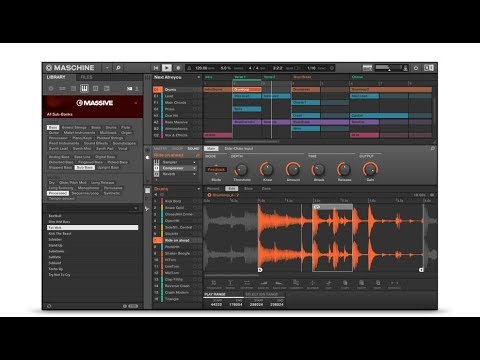This screenshot has width=480, height=360.
Task: Open the Reverb plug-in dropdown arrow
Action: point(194,174)
